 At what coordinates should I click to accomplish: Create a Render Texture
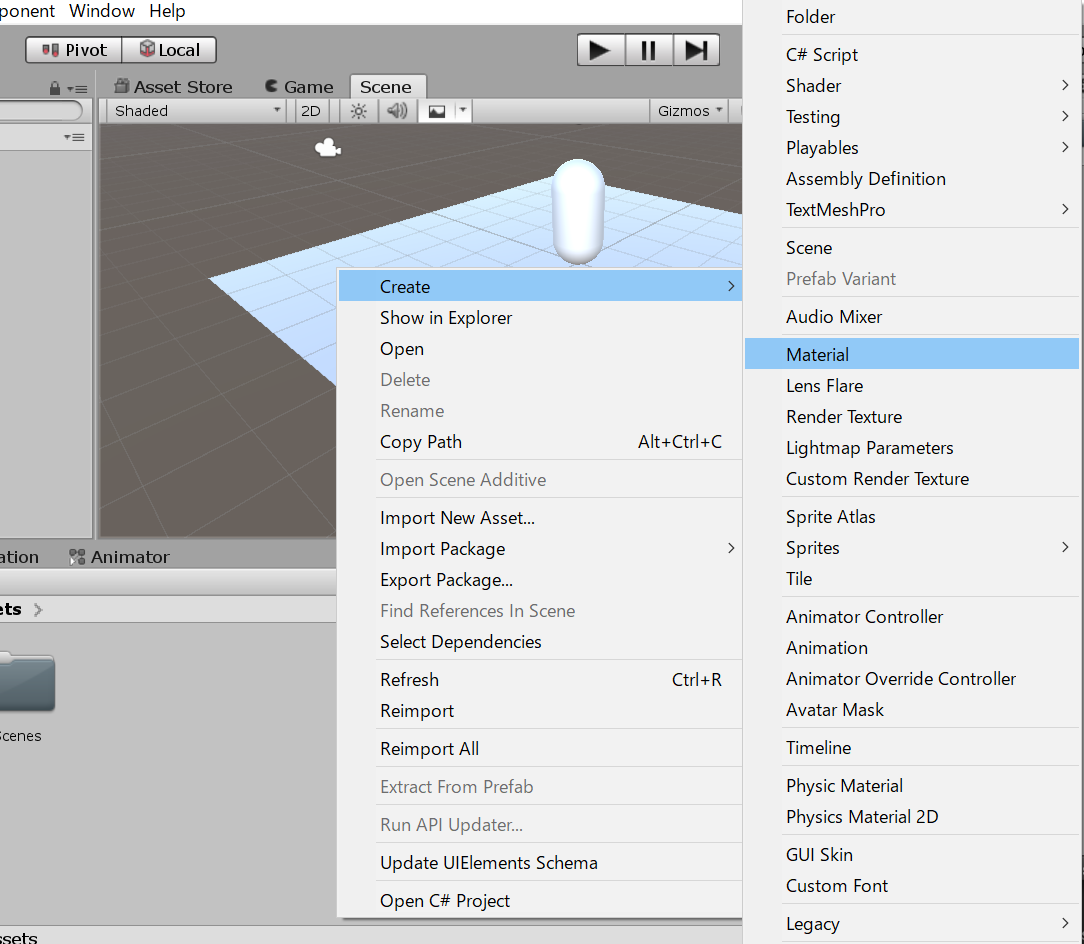(x=912, y=416)
